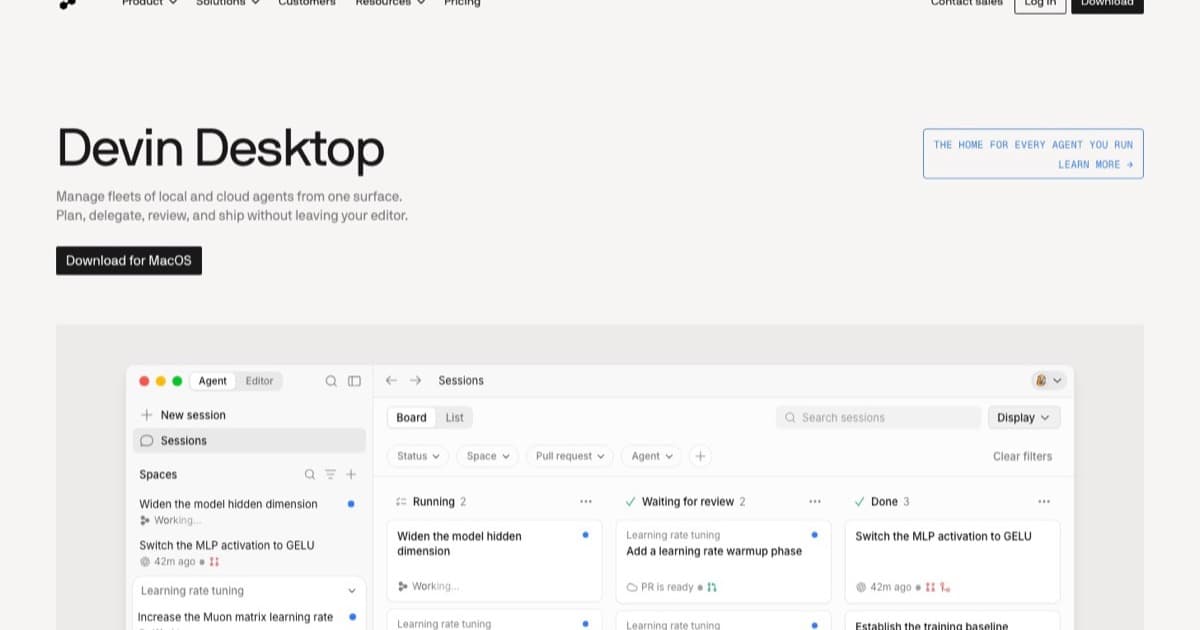Click the cloud icon beside PR is ready
The image size is (1200, 630).
[632, 587]
